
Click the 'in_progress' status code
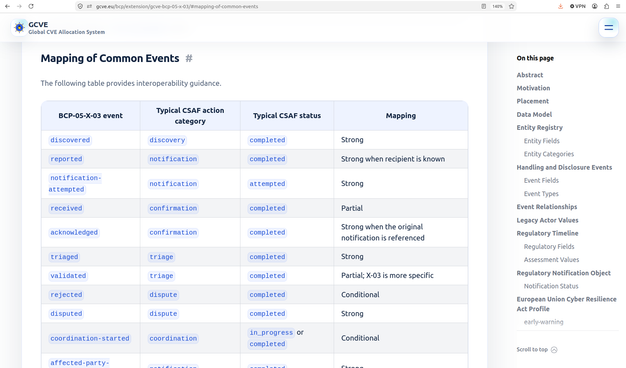[x=271, y=332]
